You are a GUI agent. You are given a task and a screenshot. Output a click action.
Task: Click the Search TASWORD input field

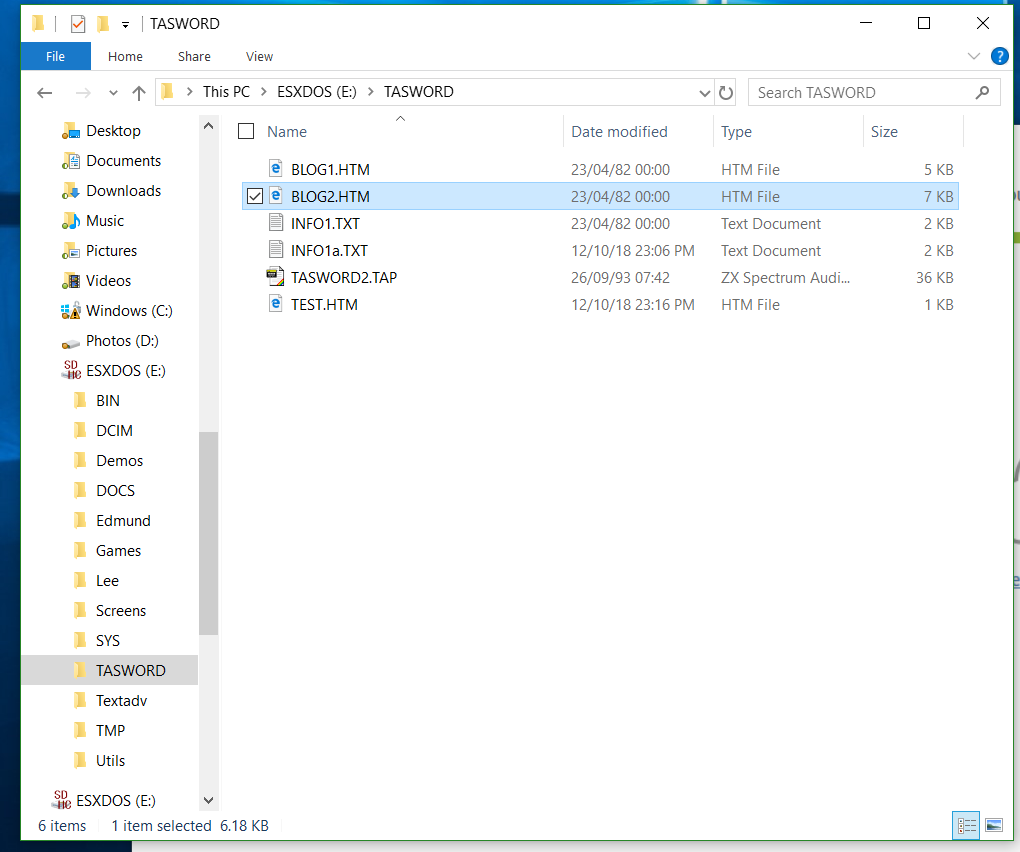click(874, 92)
